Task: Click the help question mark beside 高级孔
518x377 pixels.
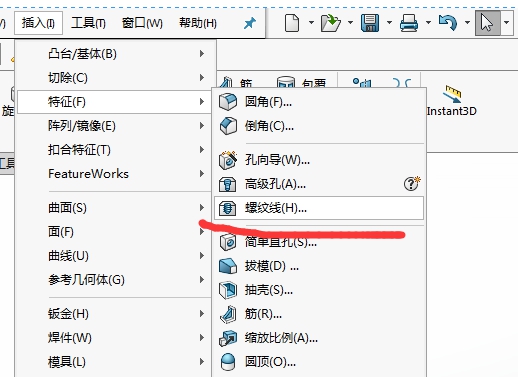Action: click(x=412, y=184)
